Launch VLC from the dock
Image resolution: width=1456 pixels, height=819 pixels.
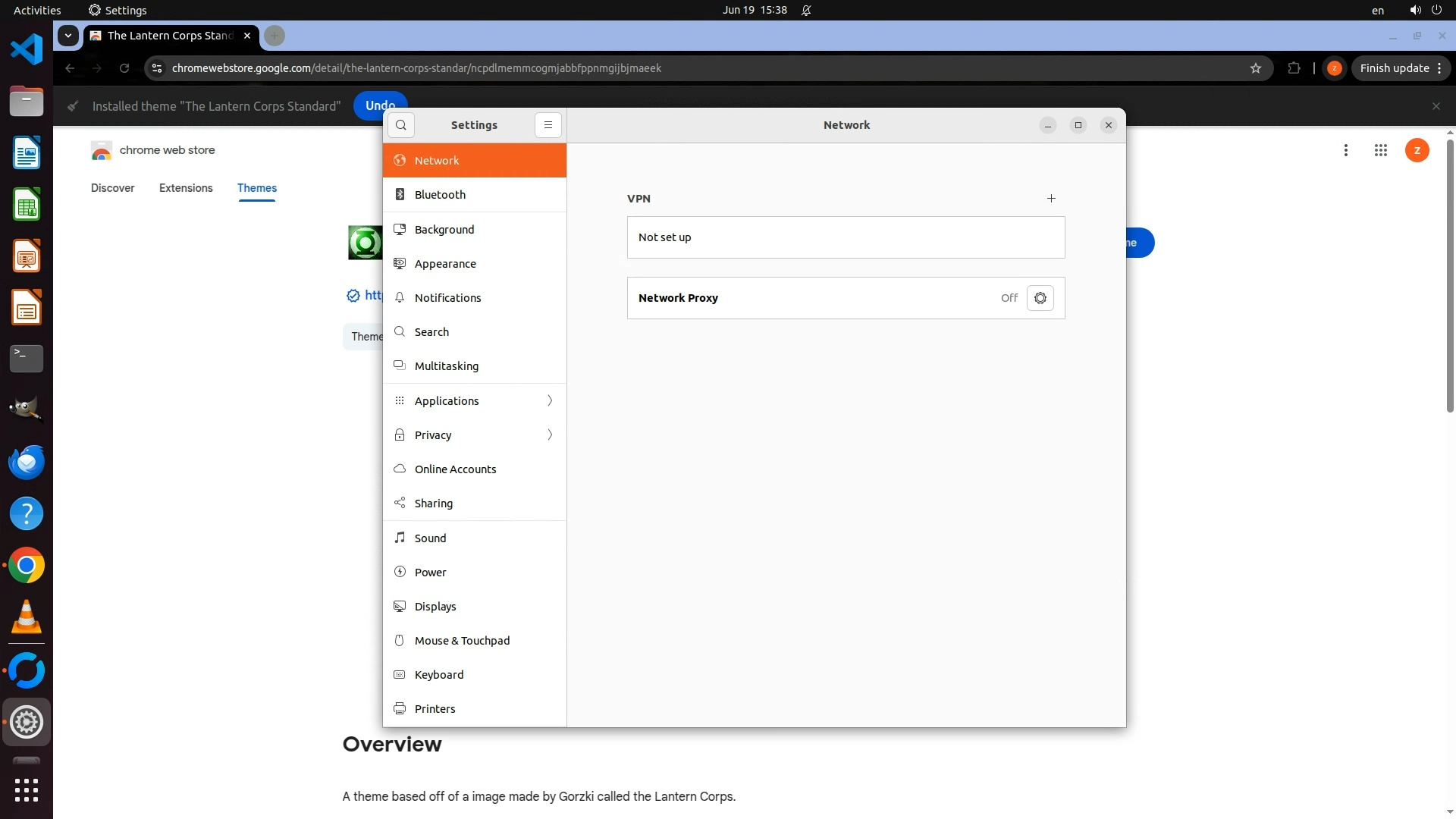(27, 617)
